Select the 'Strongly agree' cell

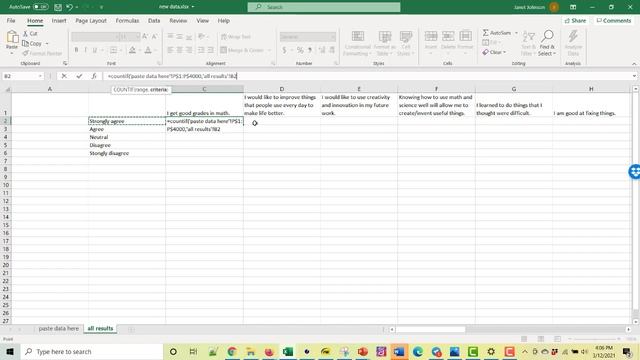[x=127, y=121]
